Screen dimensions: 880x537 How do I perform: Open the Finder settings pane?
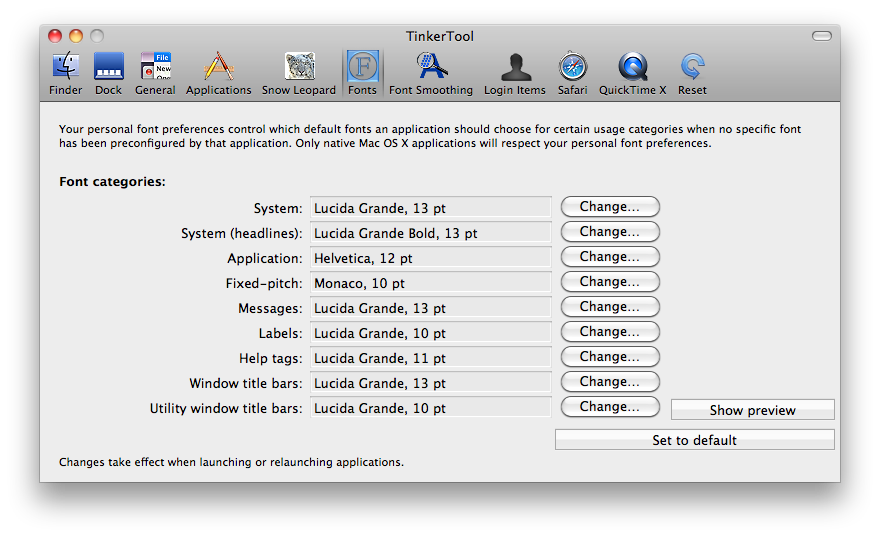tap(66, 74)
